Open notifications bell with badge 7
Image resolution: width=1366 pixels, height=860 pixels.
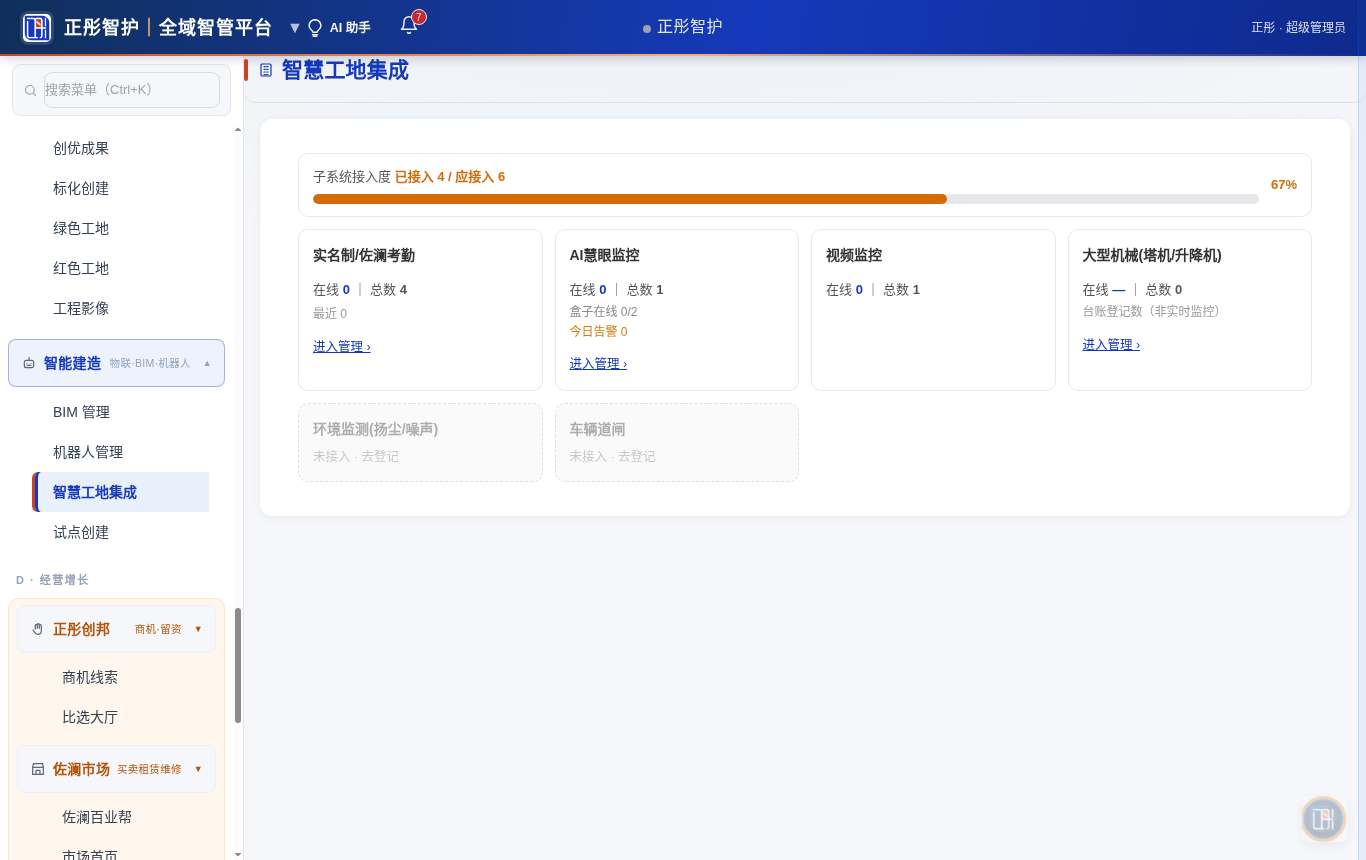[x=410, y=25]
